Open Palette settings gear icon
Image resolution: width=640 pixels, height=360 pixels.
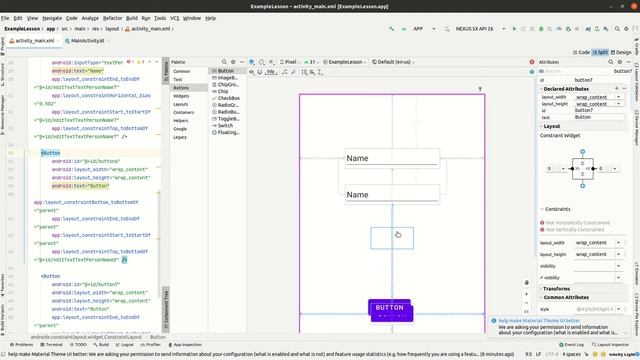233,62
